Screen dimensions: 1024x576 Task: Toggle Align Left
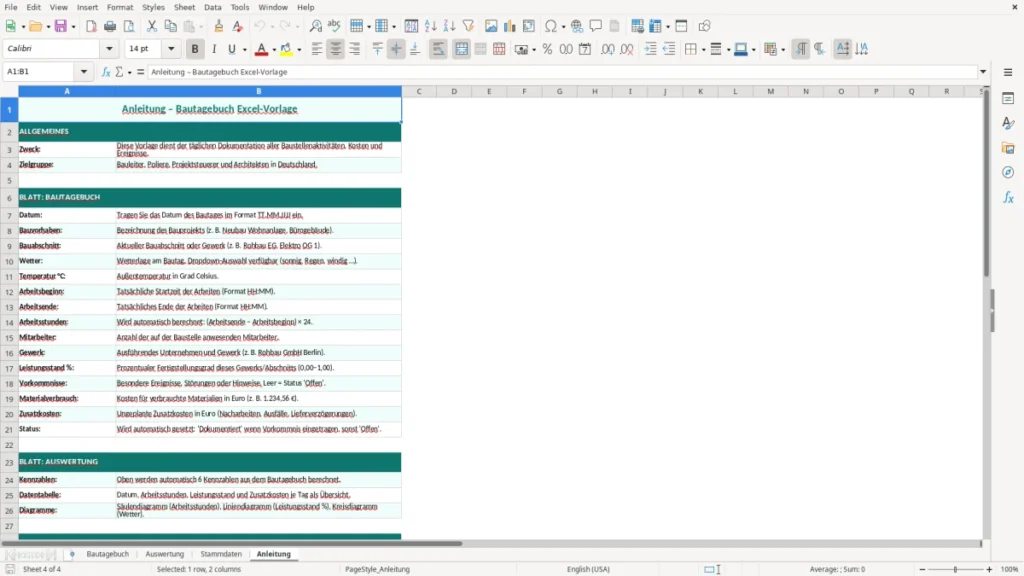[317, 49]
